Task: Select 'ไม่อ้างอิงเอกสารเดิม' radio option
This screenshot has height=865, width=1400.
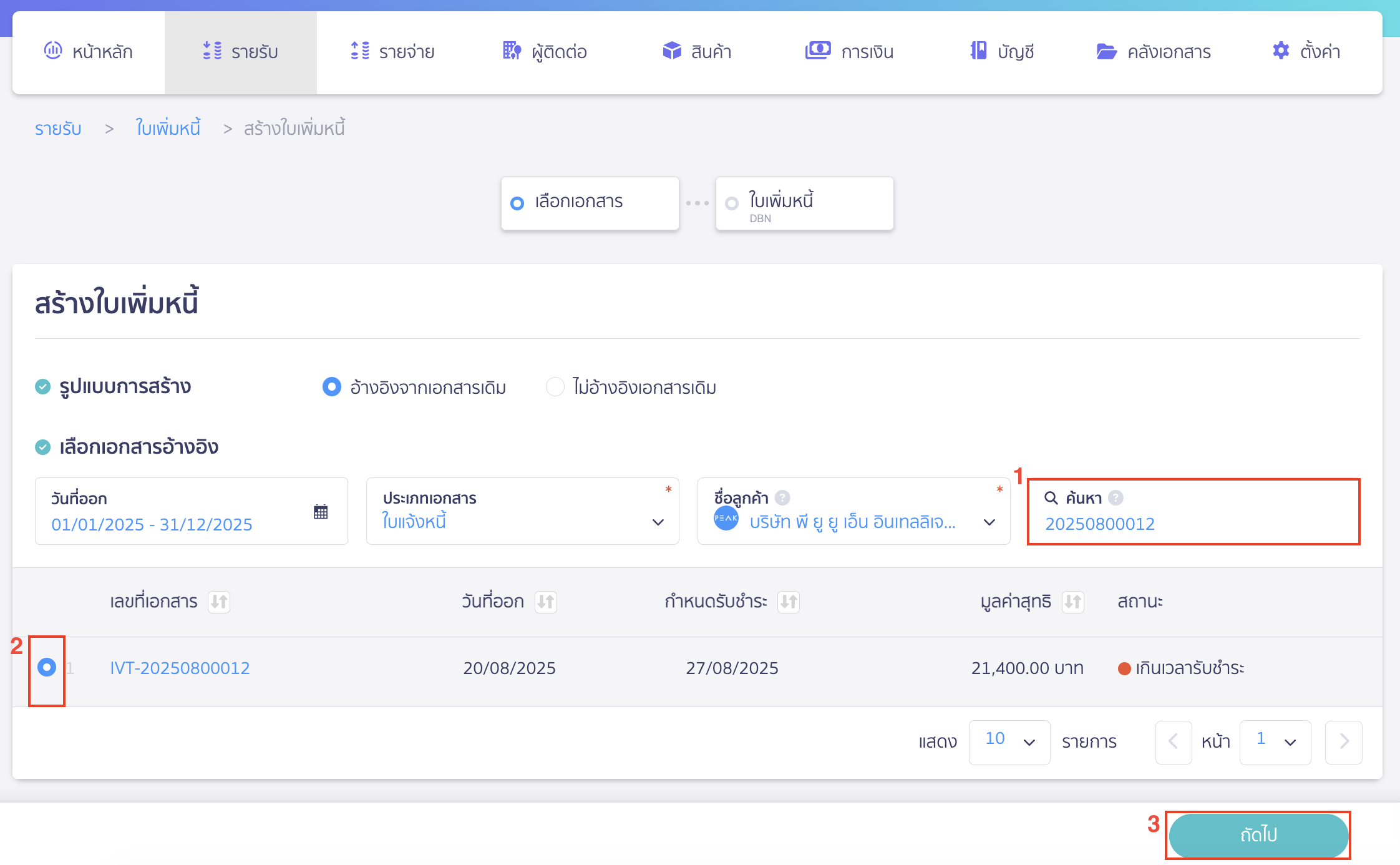Action: [x=555, y=387]
